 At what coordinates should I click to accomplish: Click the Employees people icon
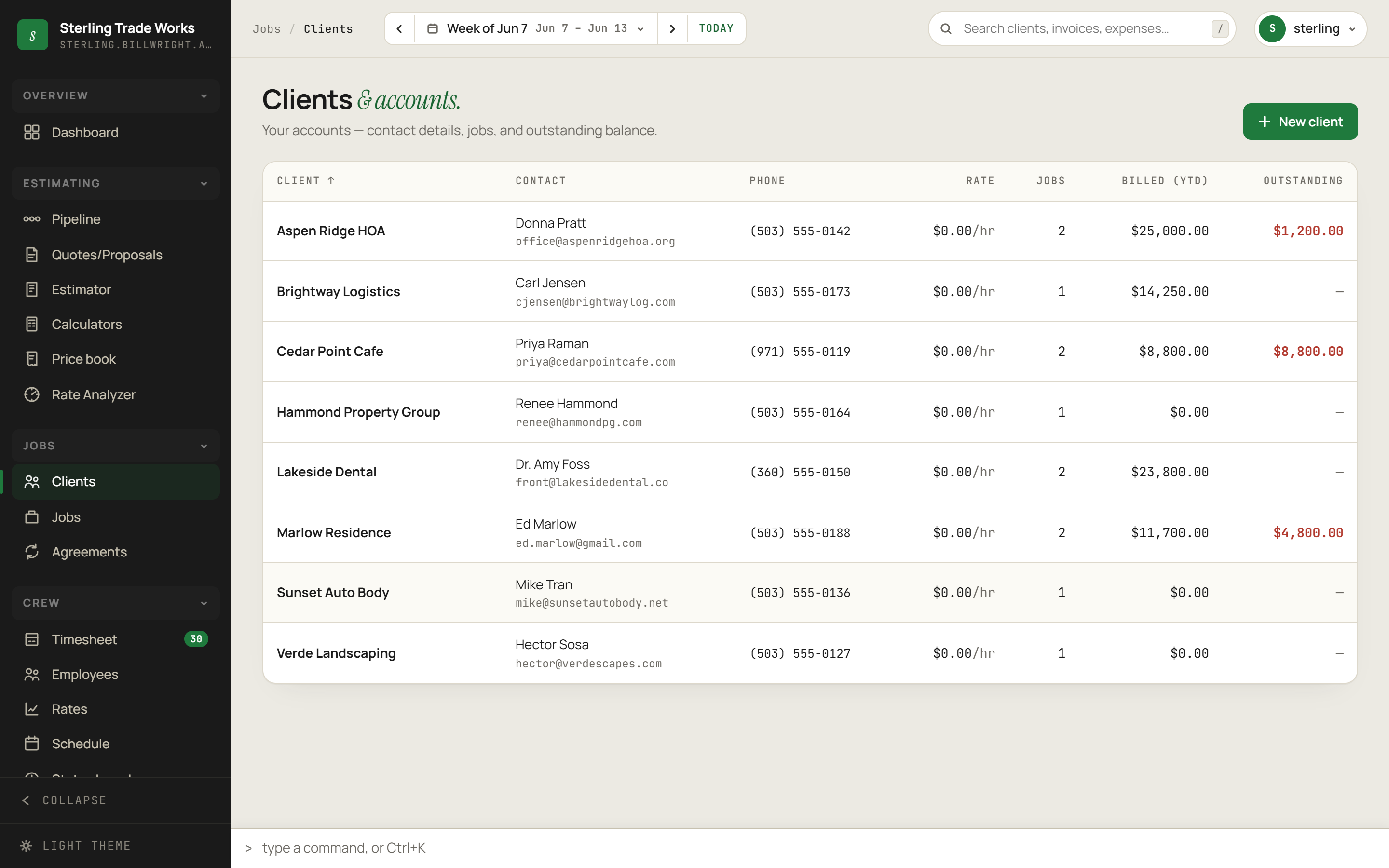tap(31, 674)
